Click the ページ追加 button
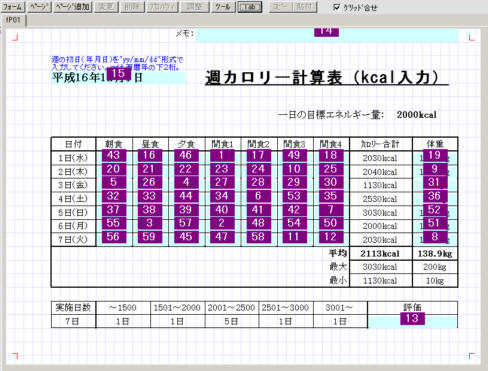The width and height of the screenshot is (488, 371). tap(72, 7)
